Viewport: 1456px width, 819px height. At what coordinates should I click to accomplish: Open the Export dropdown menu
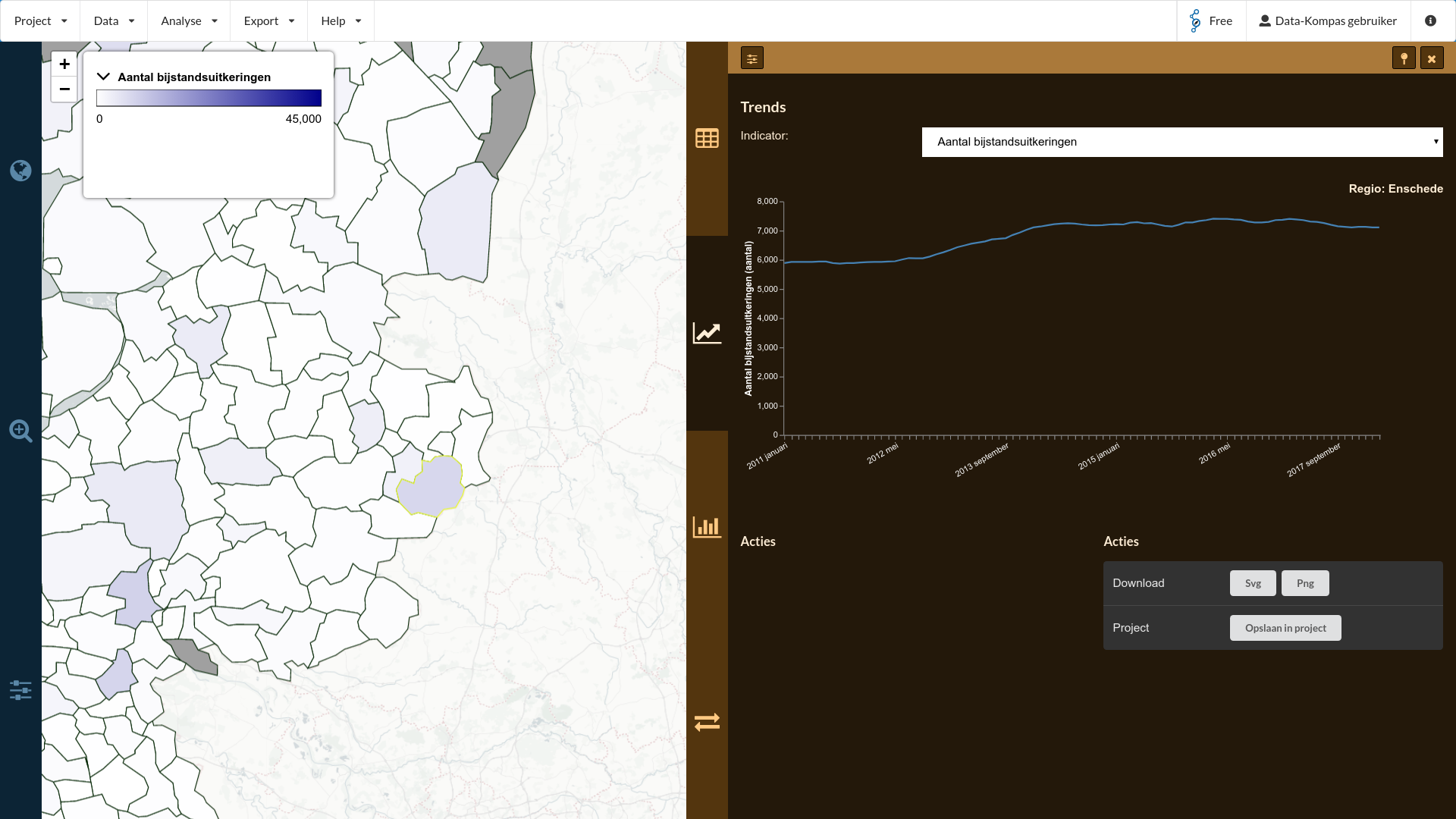[268, 21]
